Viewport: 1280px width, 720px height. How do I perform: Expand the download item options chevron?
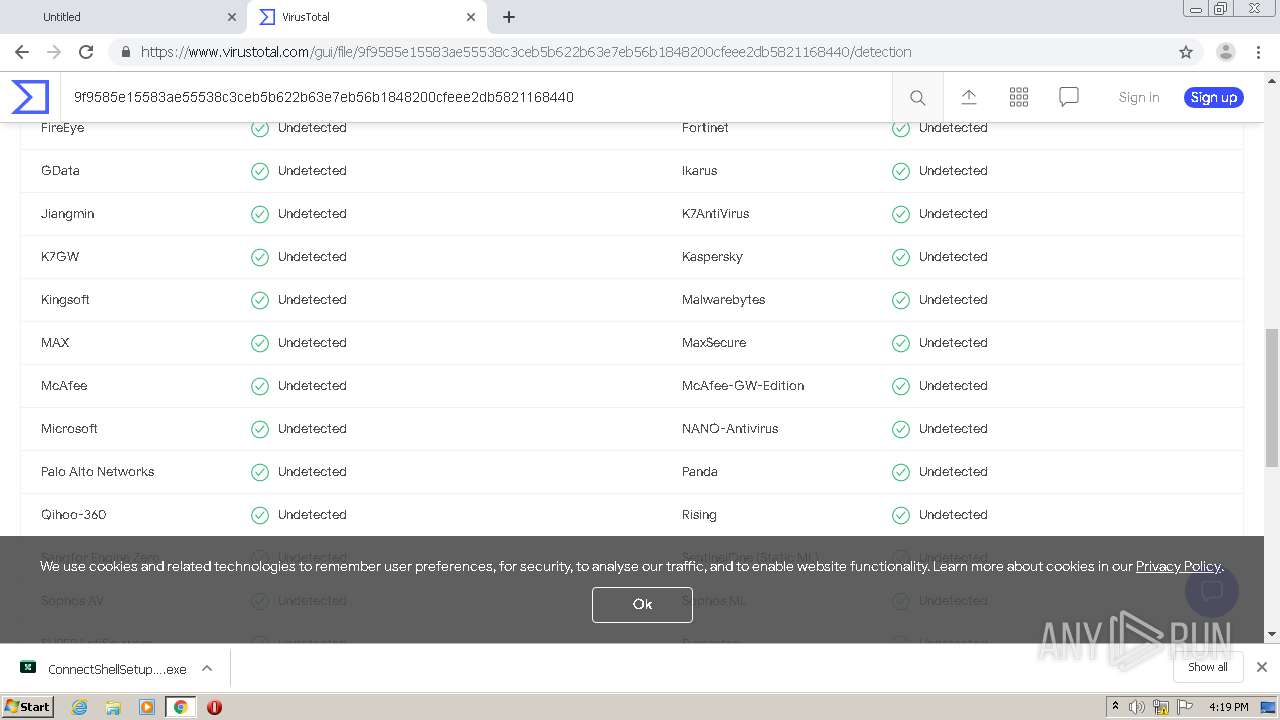207,668
